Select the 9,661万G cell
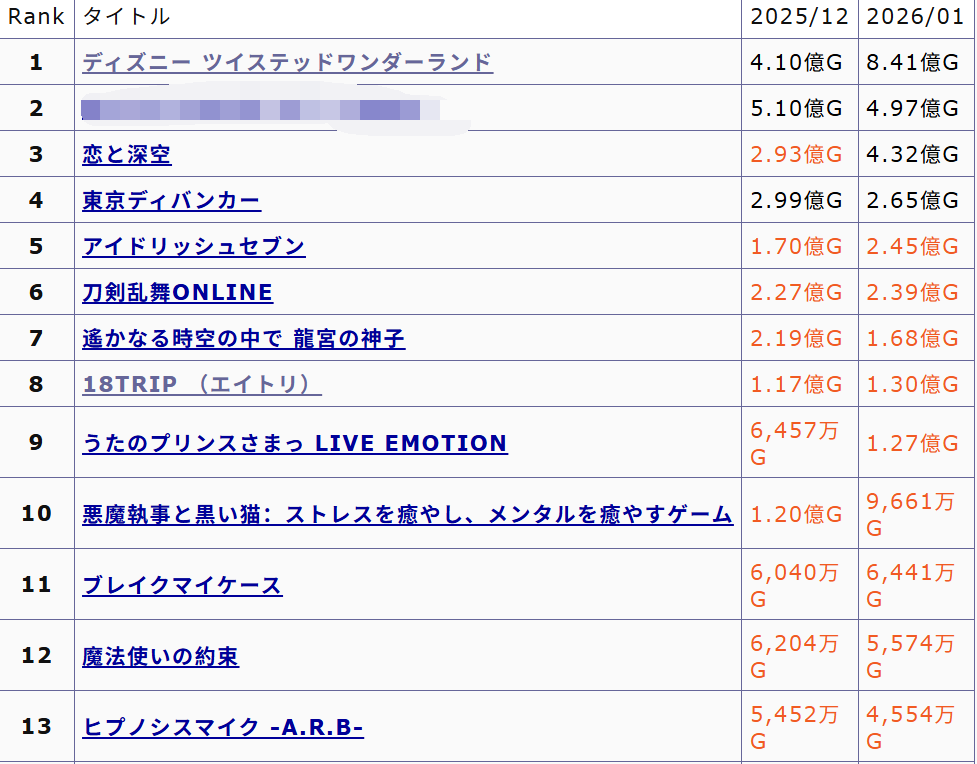The image size is (977, 764). click(916, 513)
